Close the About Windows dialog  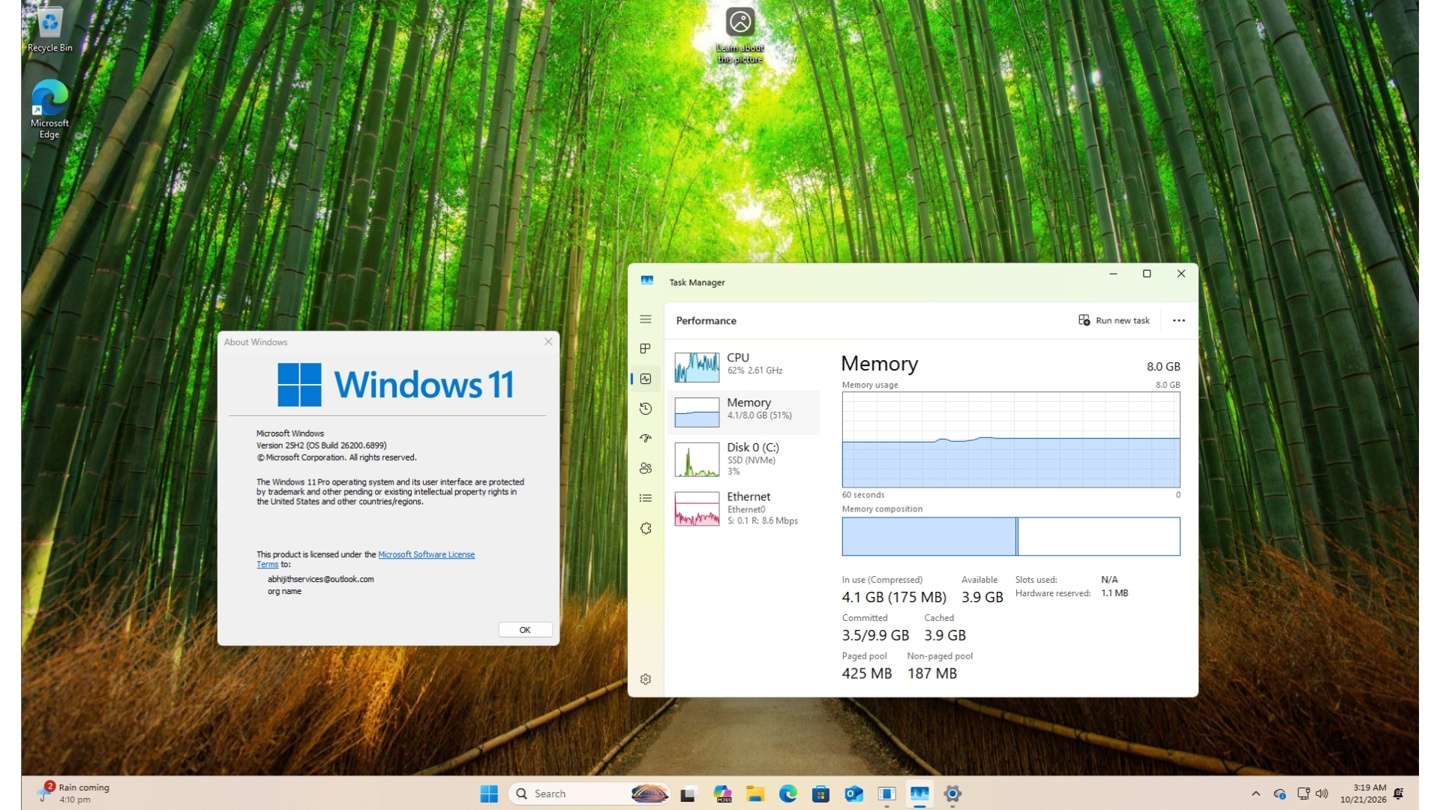click(548, 342)
